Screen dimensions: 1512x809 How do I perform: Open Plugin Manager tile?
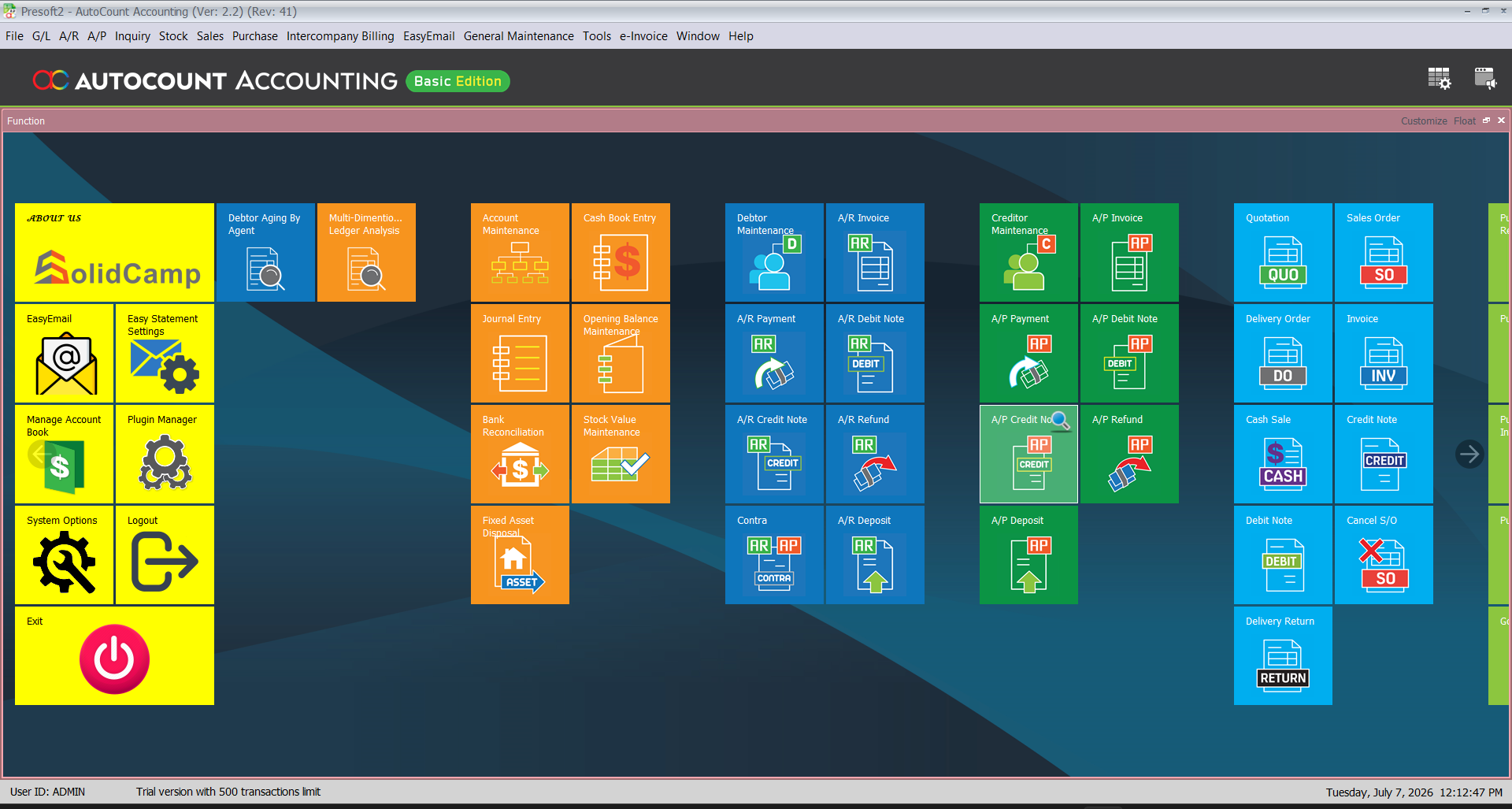coord(165,454)
